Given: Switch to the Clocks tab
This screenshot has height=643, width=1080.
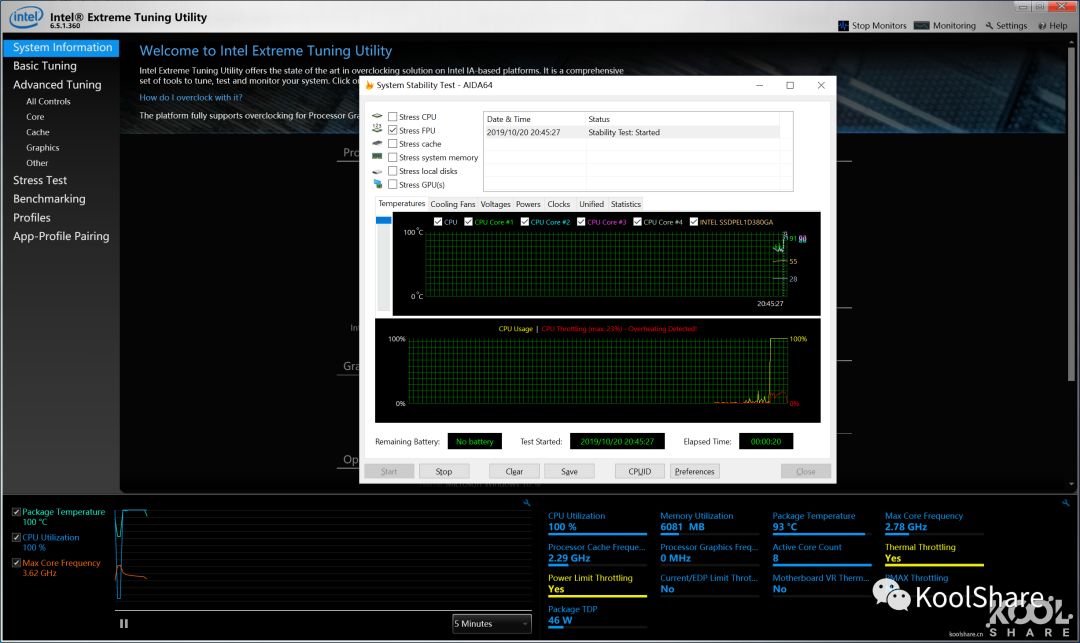Looking at the screenshot, I should 559,204.
